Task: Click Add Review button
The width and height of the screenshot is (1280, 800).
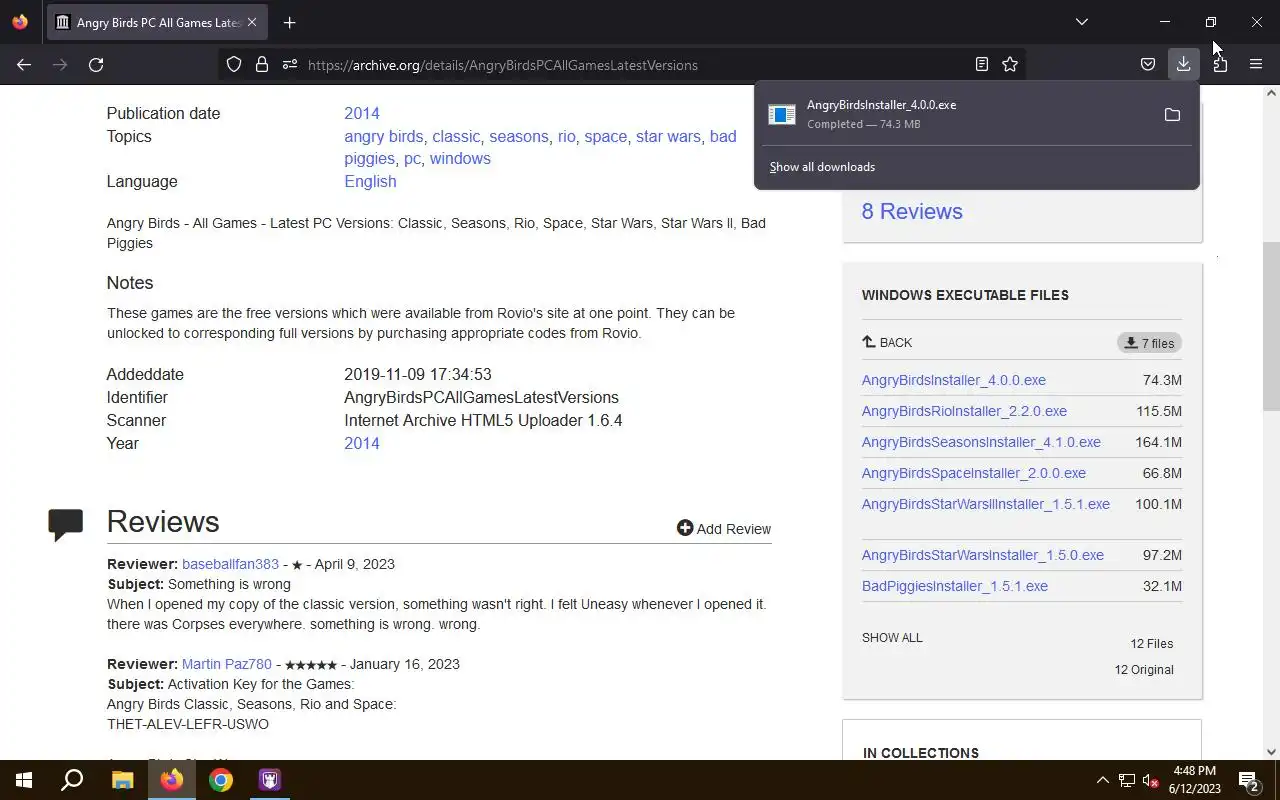Action: coord(724,528)
